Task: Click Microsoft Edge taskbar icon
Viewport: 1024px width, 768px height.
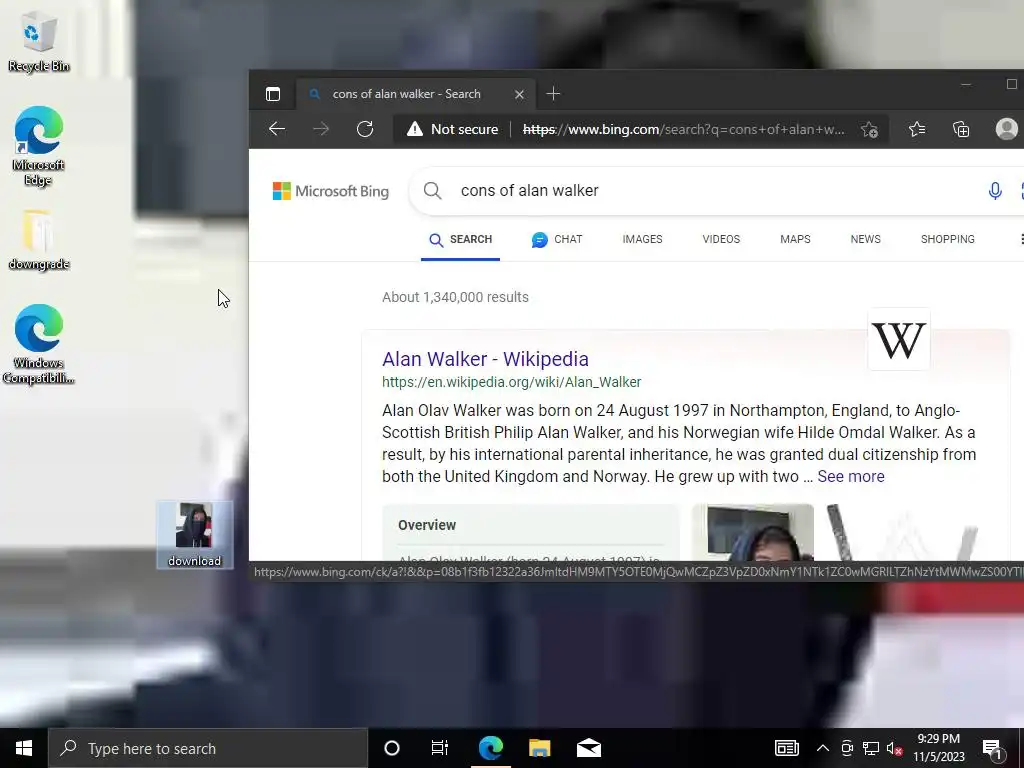Action: tap(490, 748)
